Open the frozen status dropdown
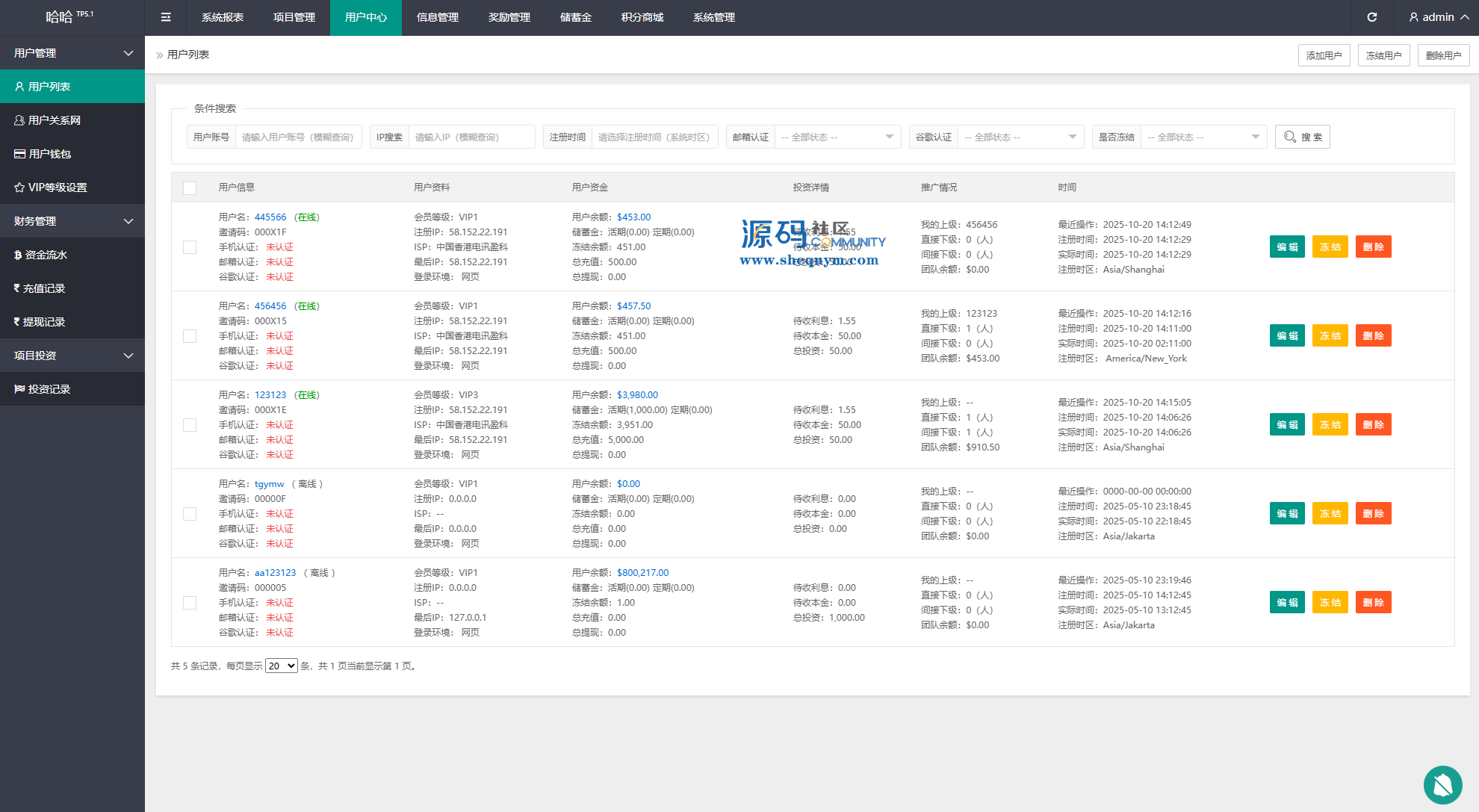The height and width of the screenshot is (812, 1479). [1203, 137]
